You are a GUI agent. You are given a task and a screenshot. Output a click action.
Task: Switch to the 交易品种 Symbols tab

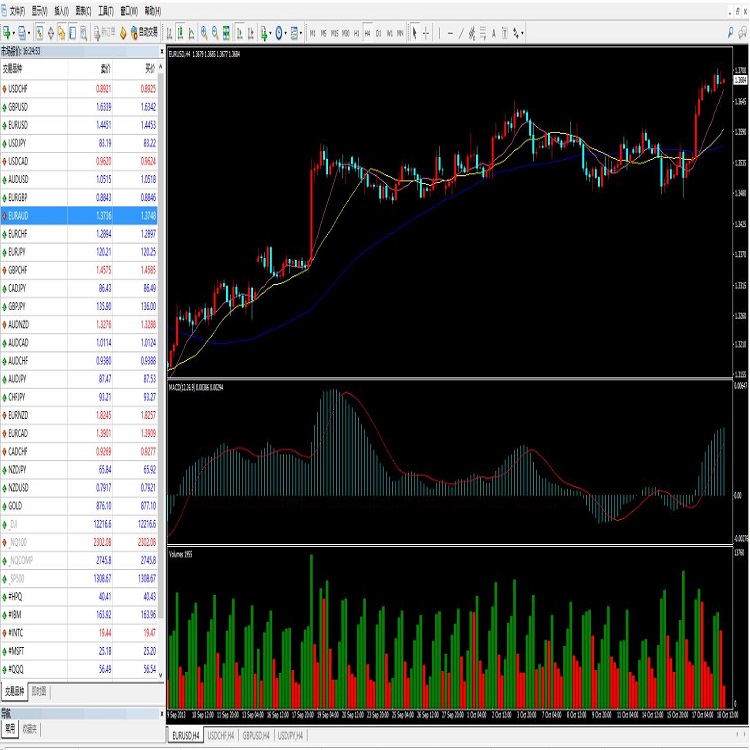tap(14, 691)
